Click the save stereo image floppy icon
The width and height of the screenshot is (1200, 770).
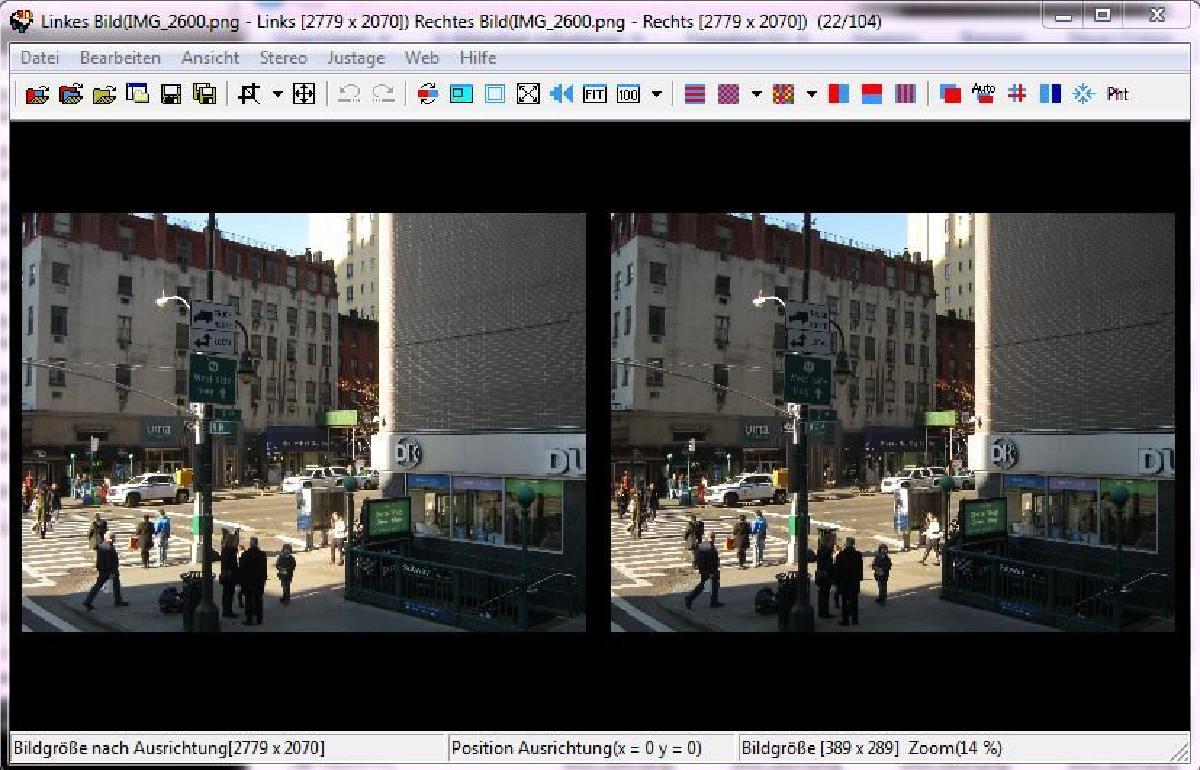point(171,94)
